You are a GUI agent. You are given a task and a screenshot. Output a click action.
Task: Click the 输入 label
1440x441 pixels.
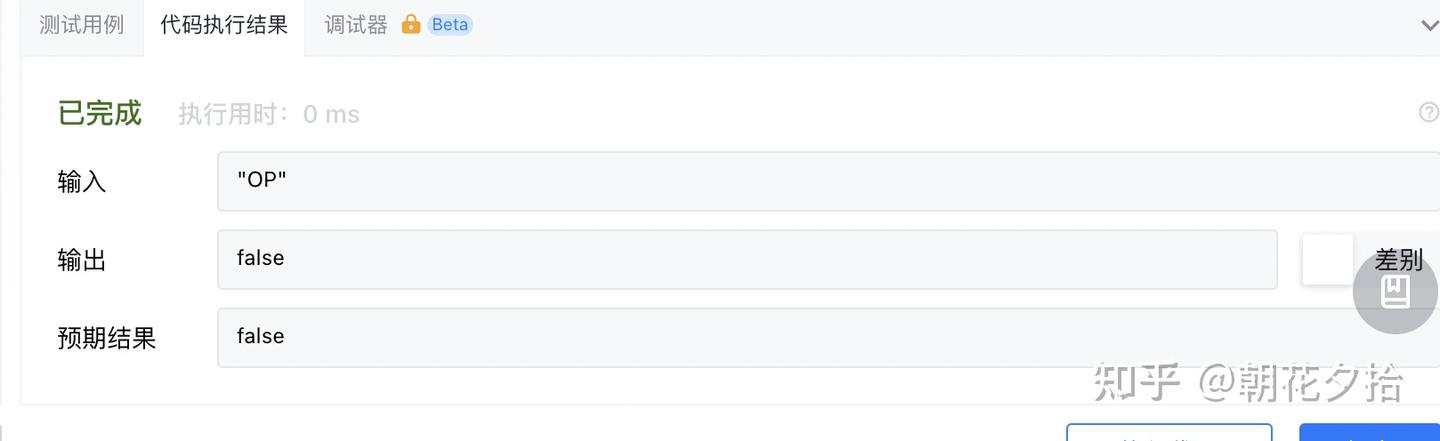click(x=82, y=182)
